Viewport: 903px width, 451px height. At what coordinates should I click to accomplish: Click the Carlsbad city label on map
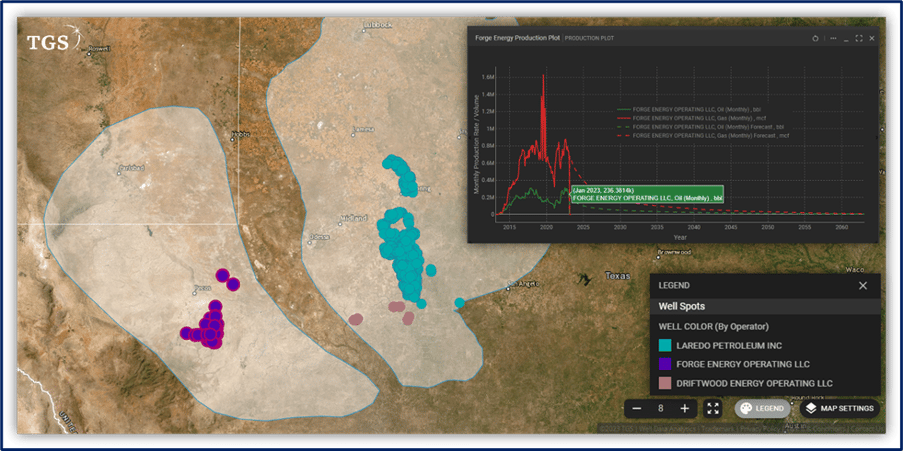coord(131,168)
